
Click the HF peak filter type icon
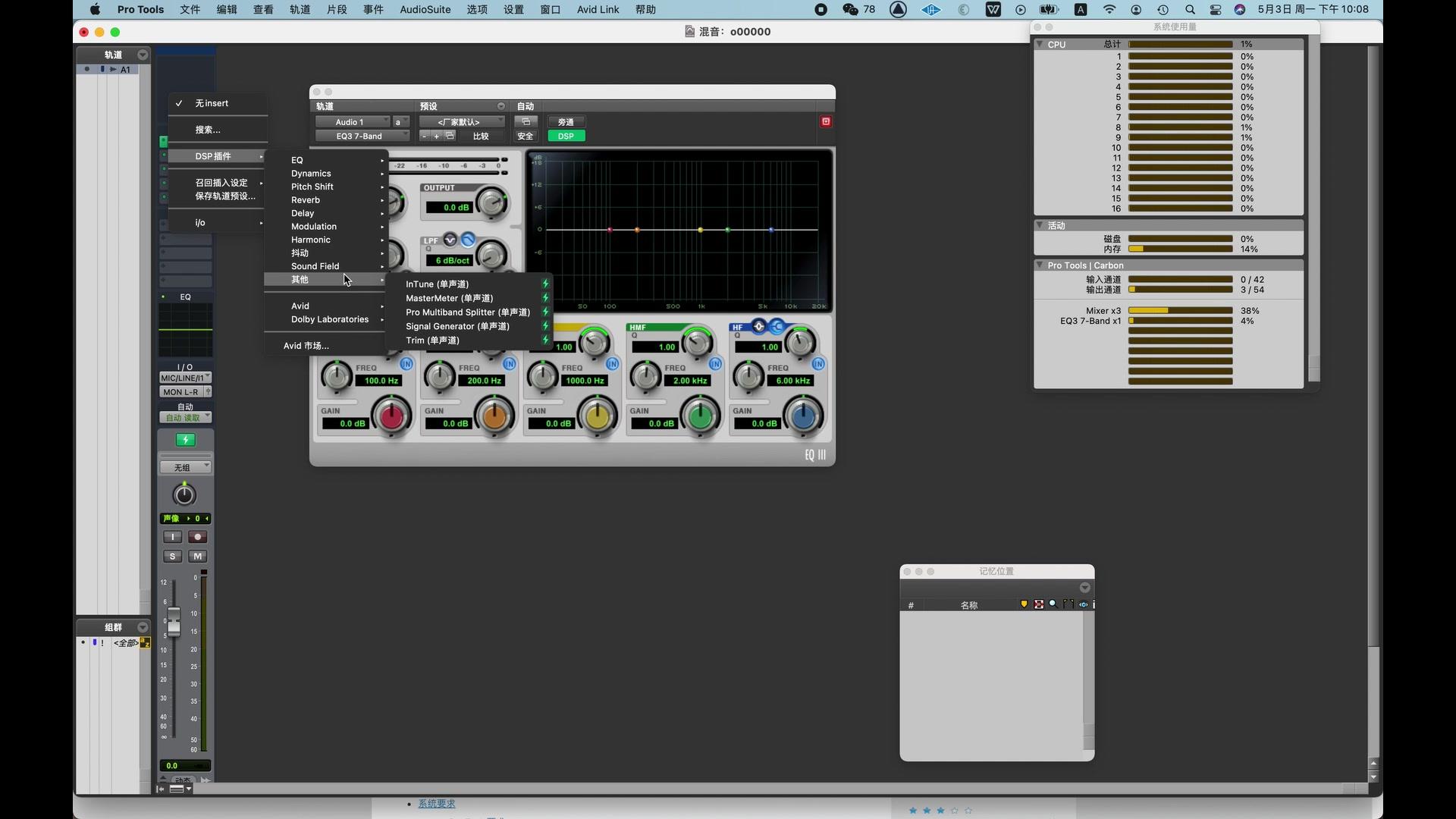pyautogui.click(x=759, y=327)
